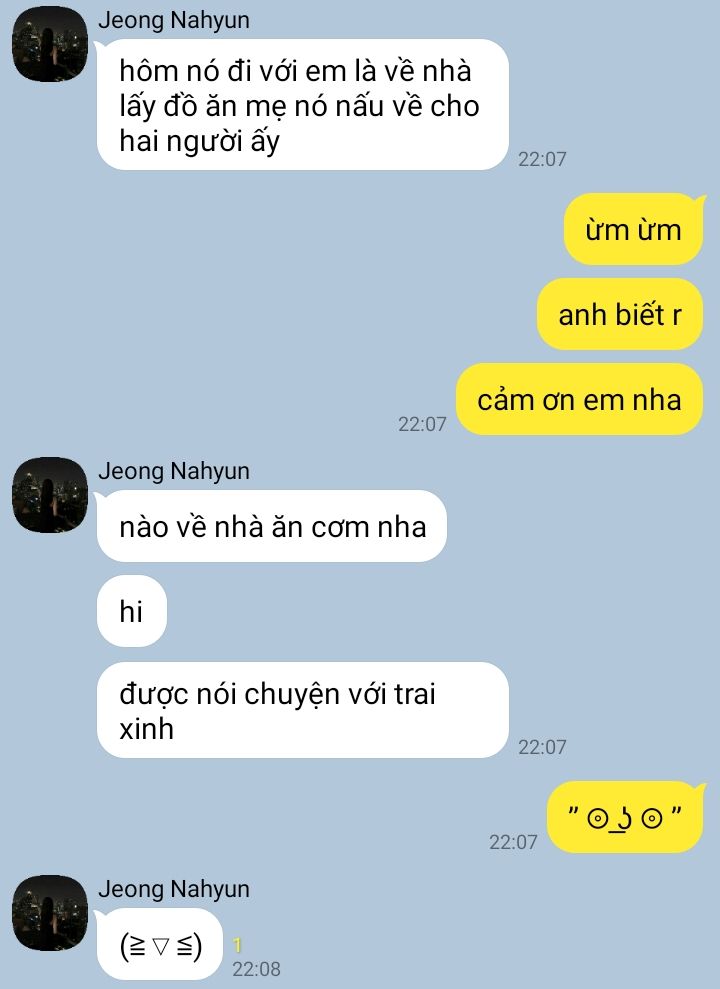Tap Jeong Nahyun's avatar beside 'nào về nhà'
720x989 pixels.
coord(50,495)
